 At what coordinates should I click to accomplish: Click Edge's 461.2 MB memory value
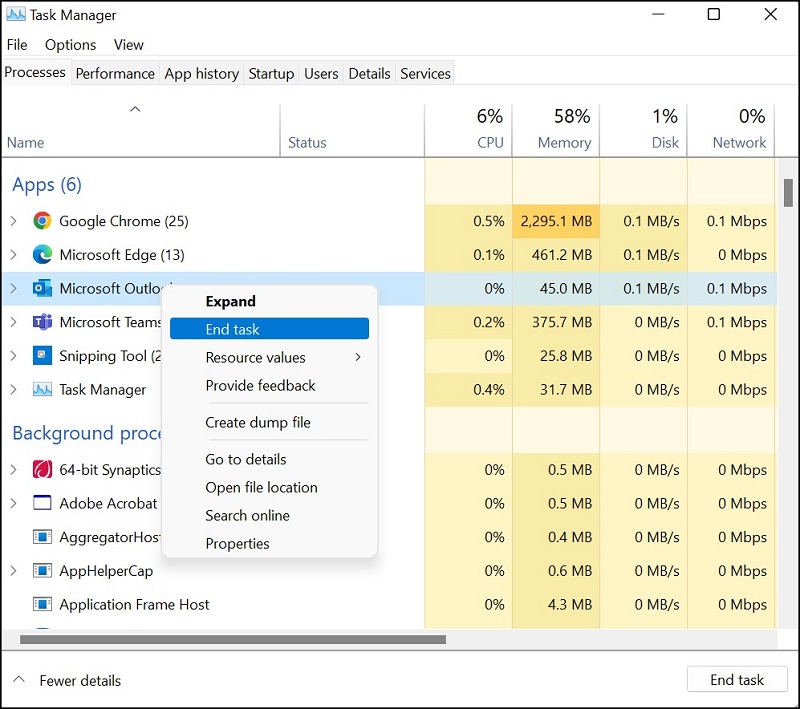[562, 255]
